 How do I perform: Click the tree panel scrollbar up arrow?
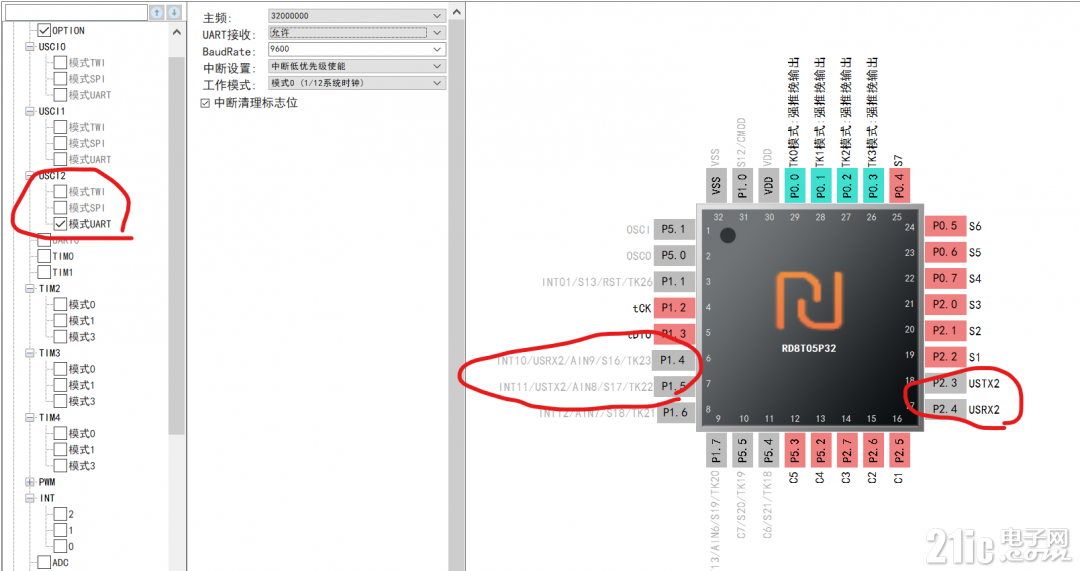tap(177, 32)
